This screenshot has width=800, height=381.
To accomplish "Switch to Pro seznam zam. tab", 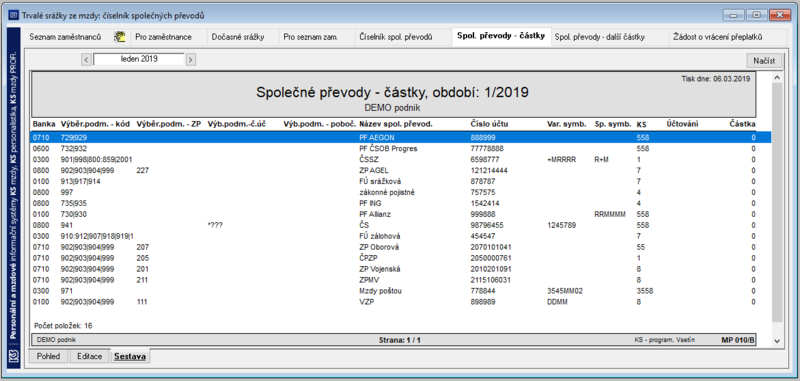I will 311,37.
